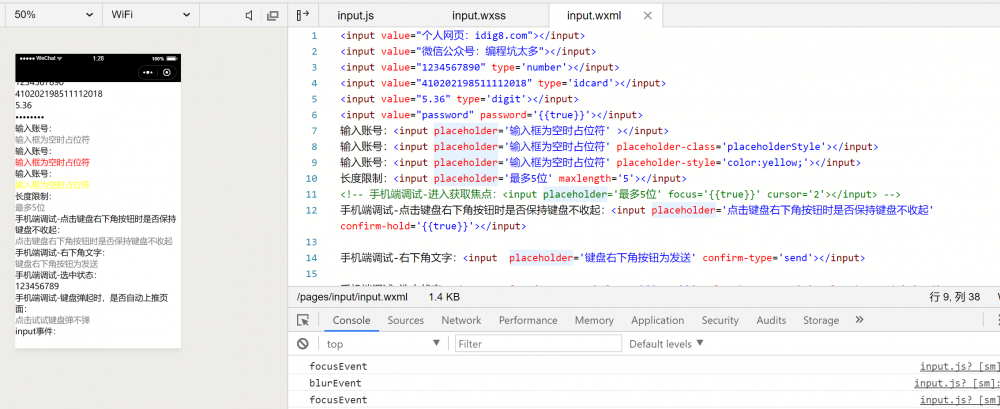
Task: Click the mini program close circle icon
Action: (167, 73)
